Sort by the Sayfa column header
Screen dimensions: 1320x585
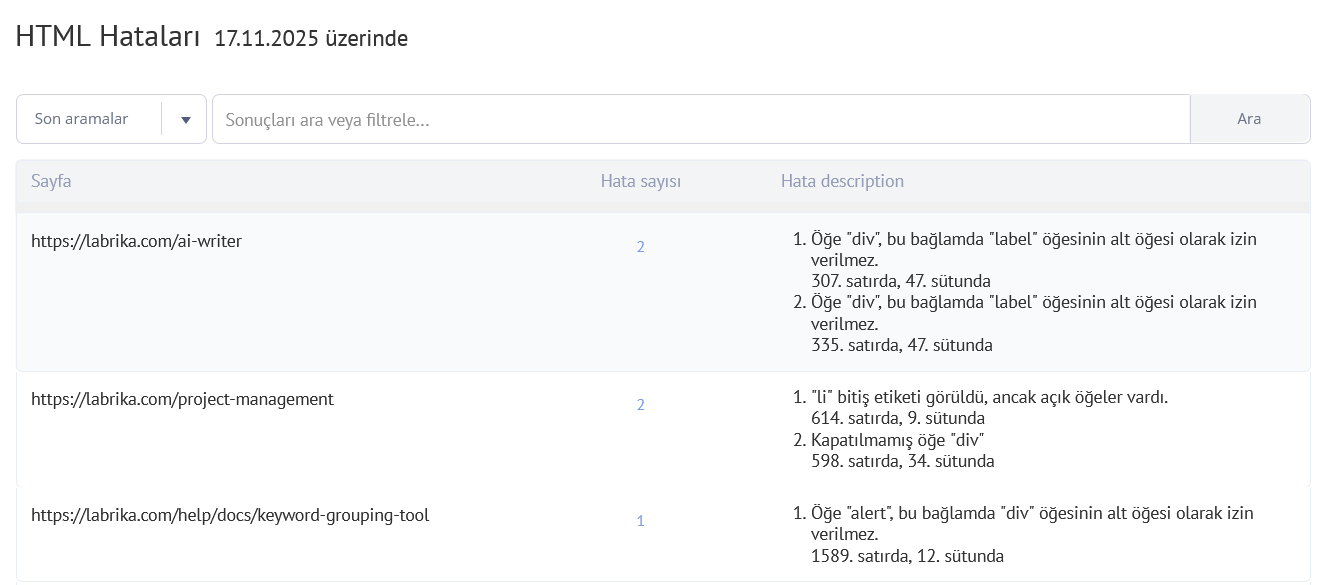pos(50,181)
